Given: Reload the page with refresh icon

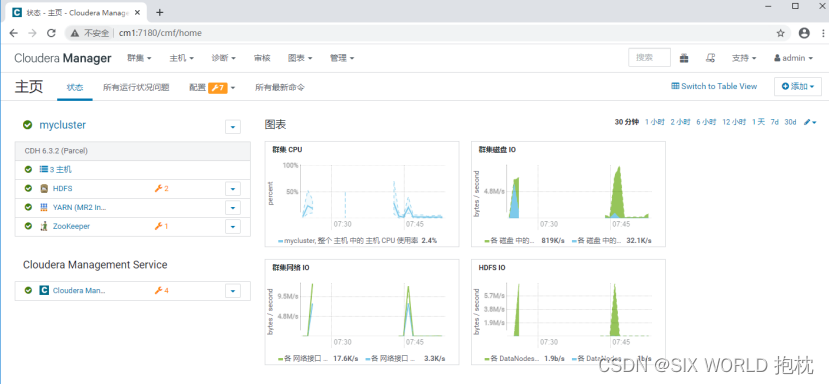Looking at the screenshot, I should [x=51, y=33].
